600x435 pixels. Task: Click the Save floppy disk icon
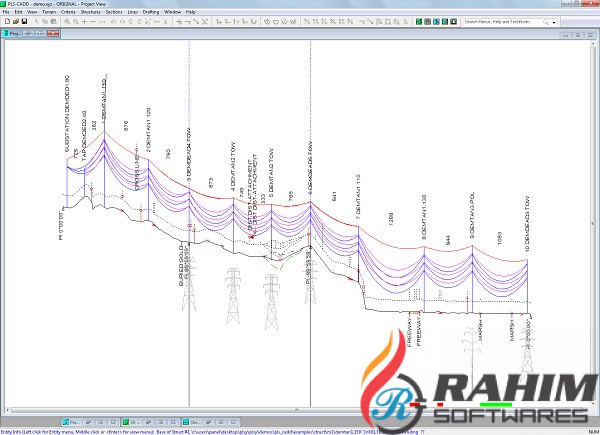tap(24, 21)
